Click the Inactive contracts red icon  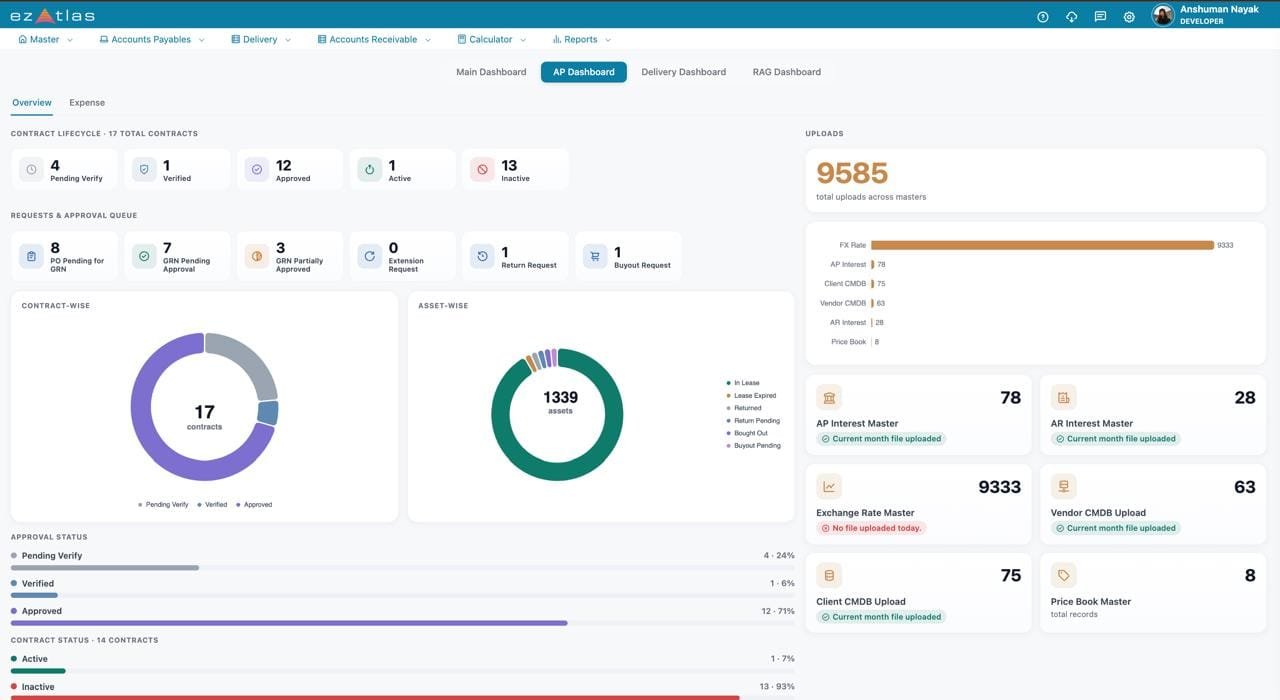(x=482, y=170)
